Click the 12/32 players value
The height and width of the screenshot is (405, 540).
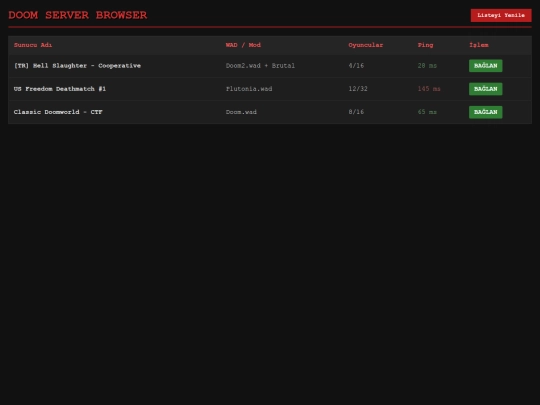click(x=358, y=89)
